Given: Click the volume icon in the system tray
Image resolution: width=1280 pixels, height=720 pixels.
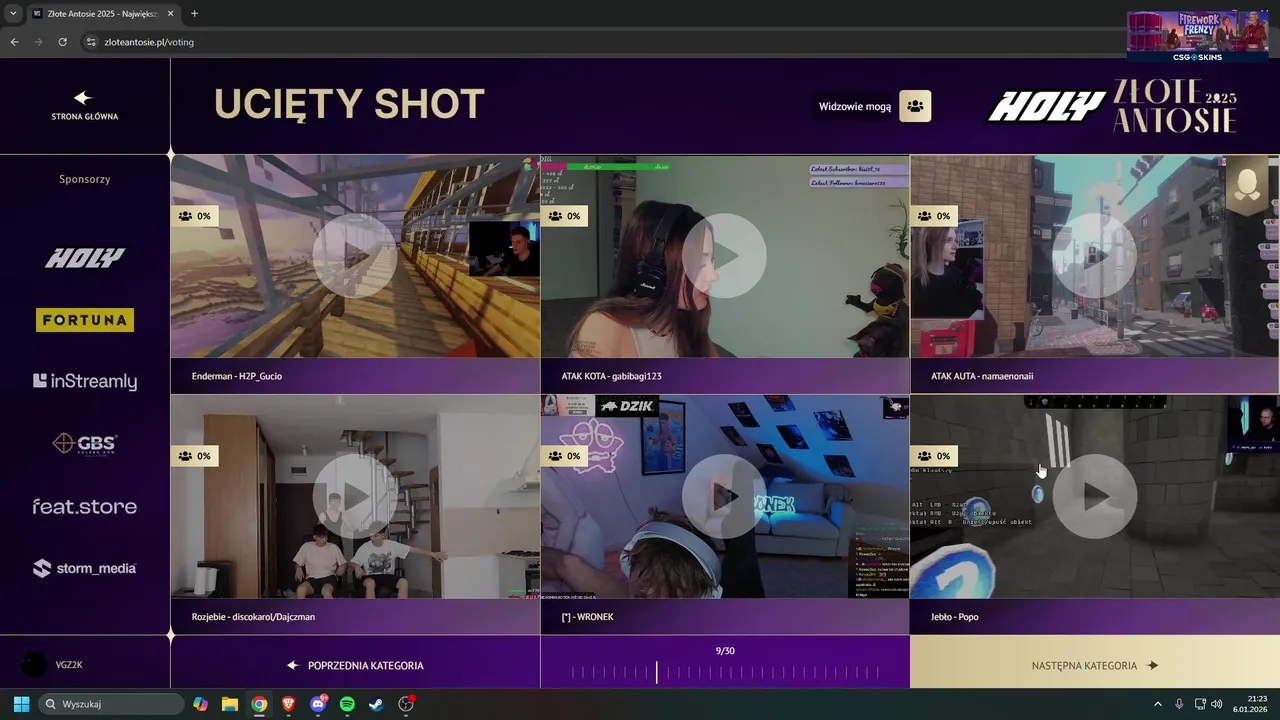Looking at the screenshot, I should point(1217,704).
